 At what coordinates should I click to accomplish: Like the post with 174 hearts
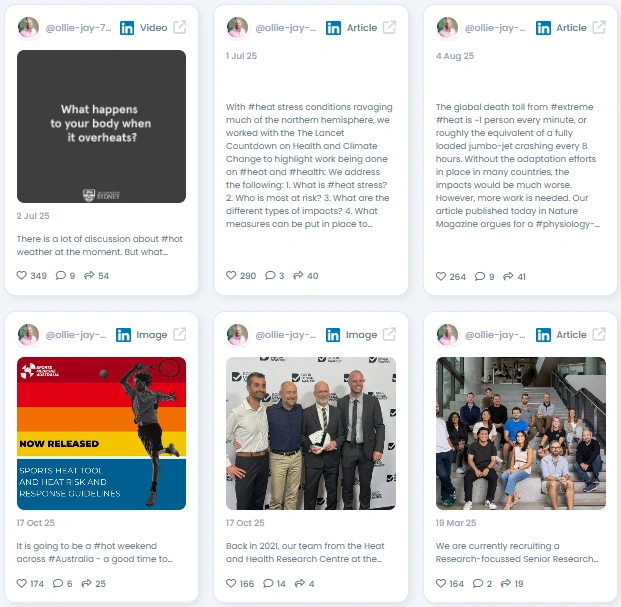(x=22, y=583)
